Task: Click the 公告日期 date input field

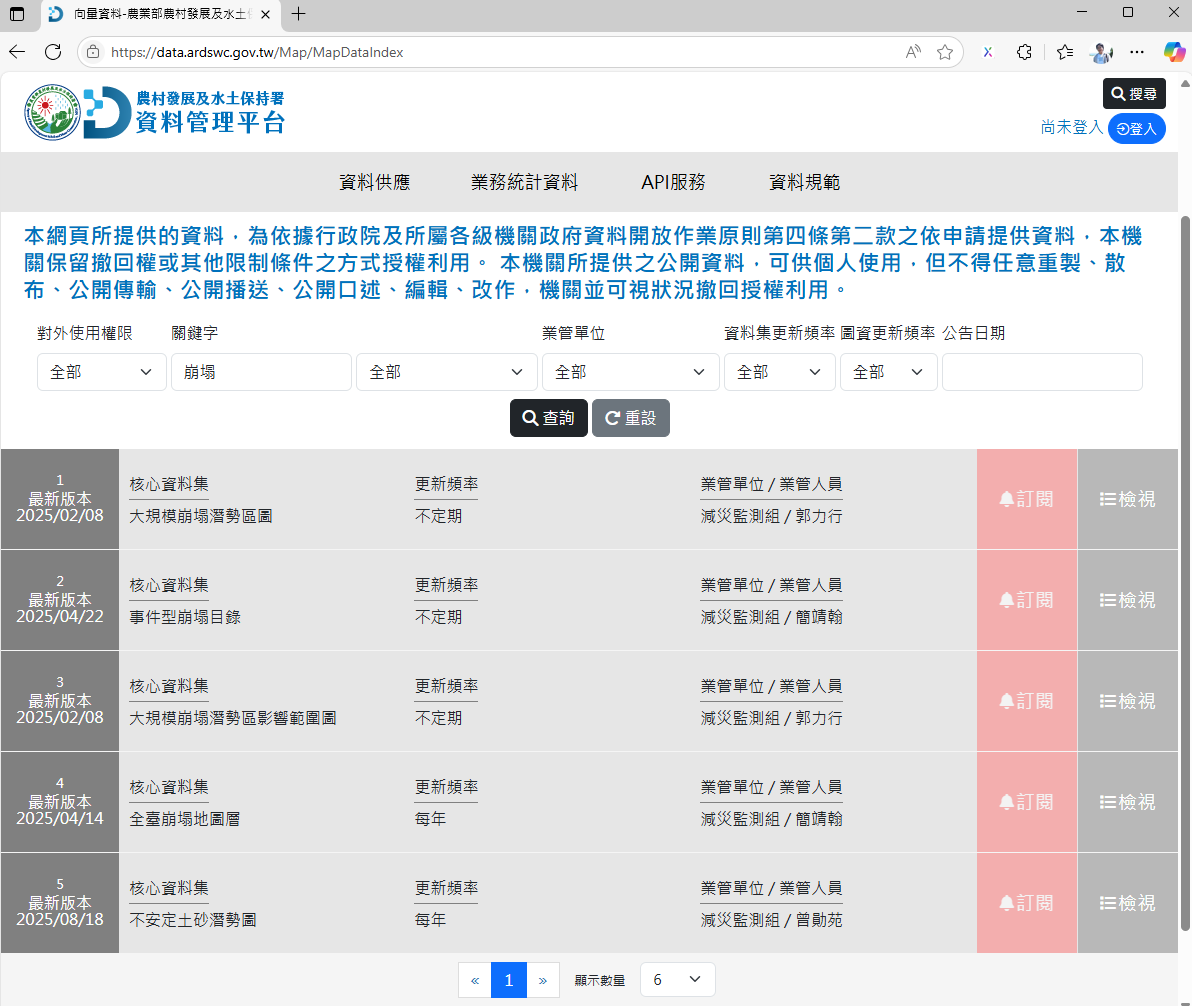Action: 1042,371
